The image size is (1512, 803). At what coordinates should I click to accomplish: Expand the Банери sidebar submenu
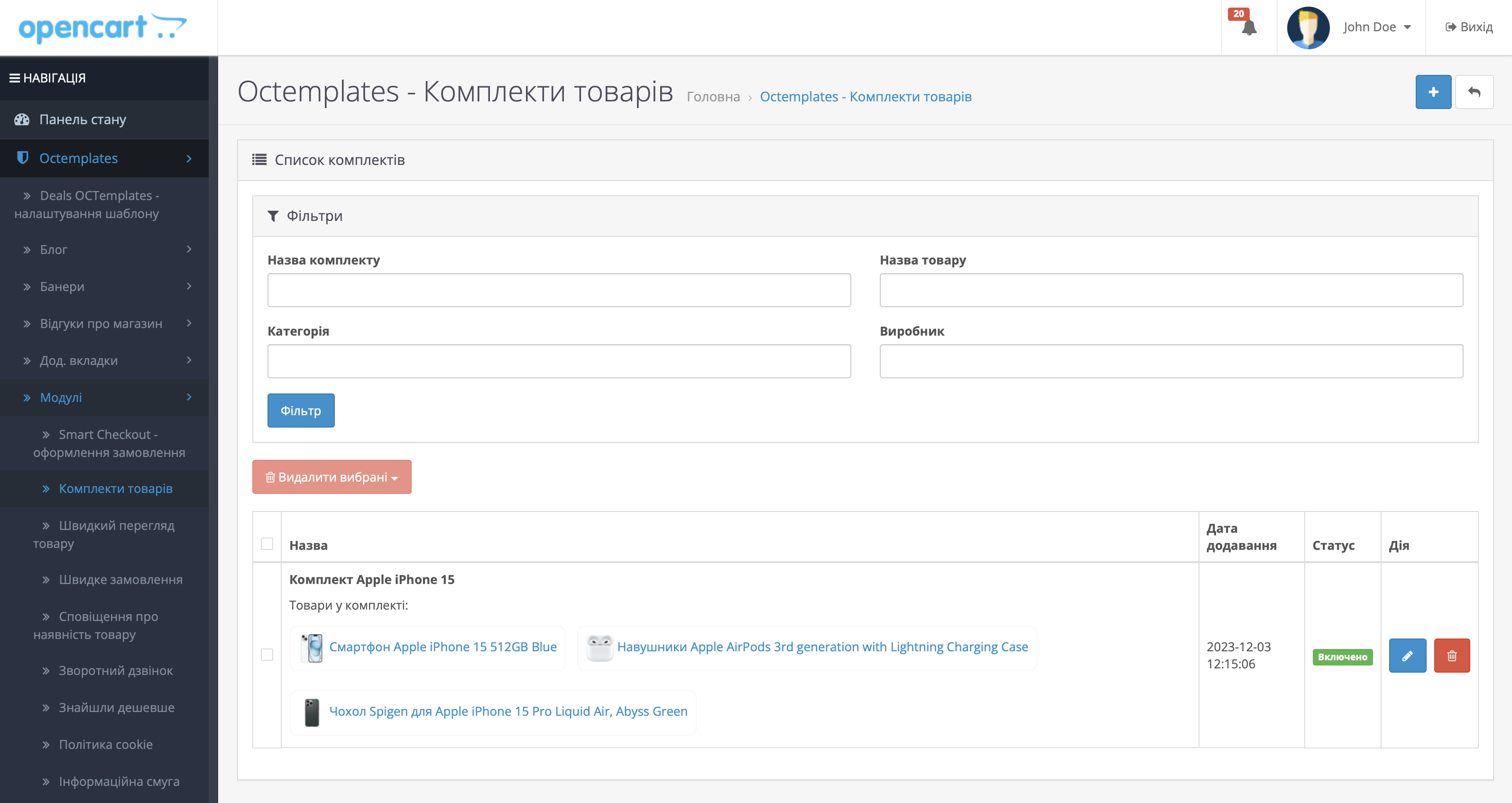pyautogui.click(x=104, y=287)
